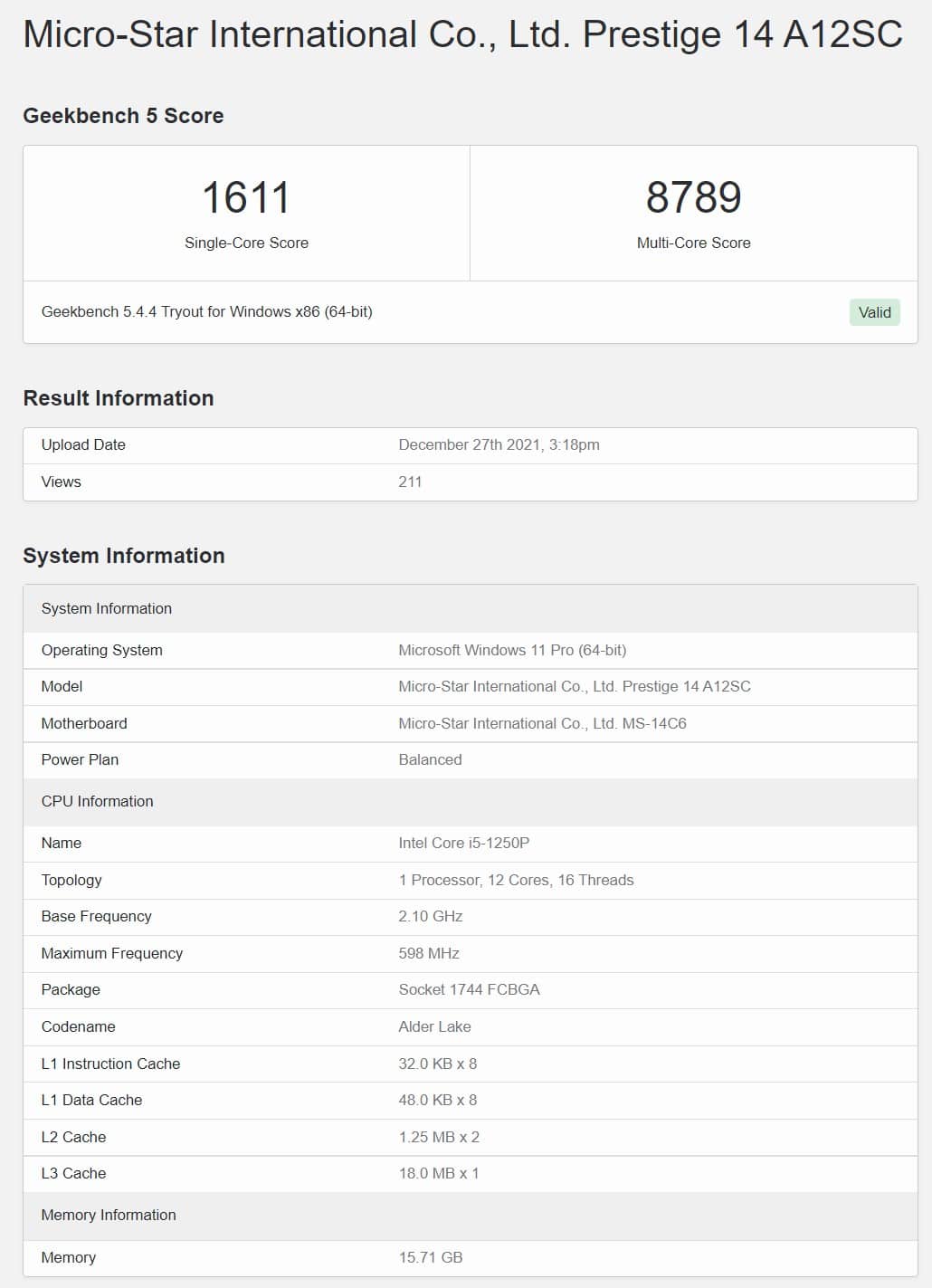Click the large System Information section heading
This screenshot has width=932, height=1288.
pos(124,556)
